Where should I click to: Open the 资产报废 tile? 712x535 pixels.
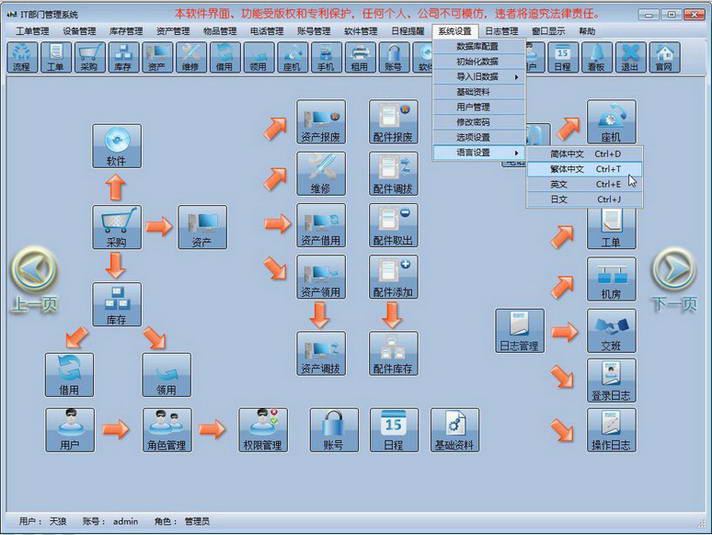[321, 122]
